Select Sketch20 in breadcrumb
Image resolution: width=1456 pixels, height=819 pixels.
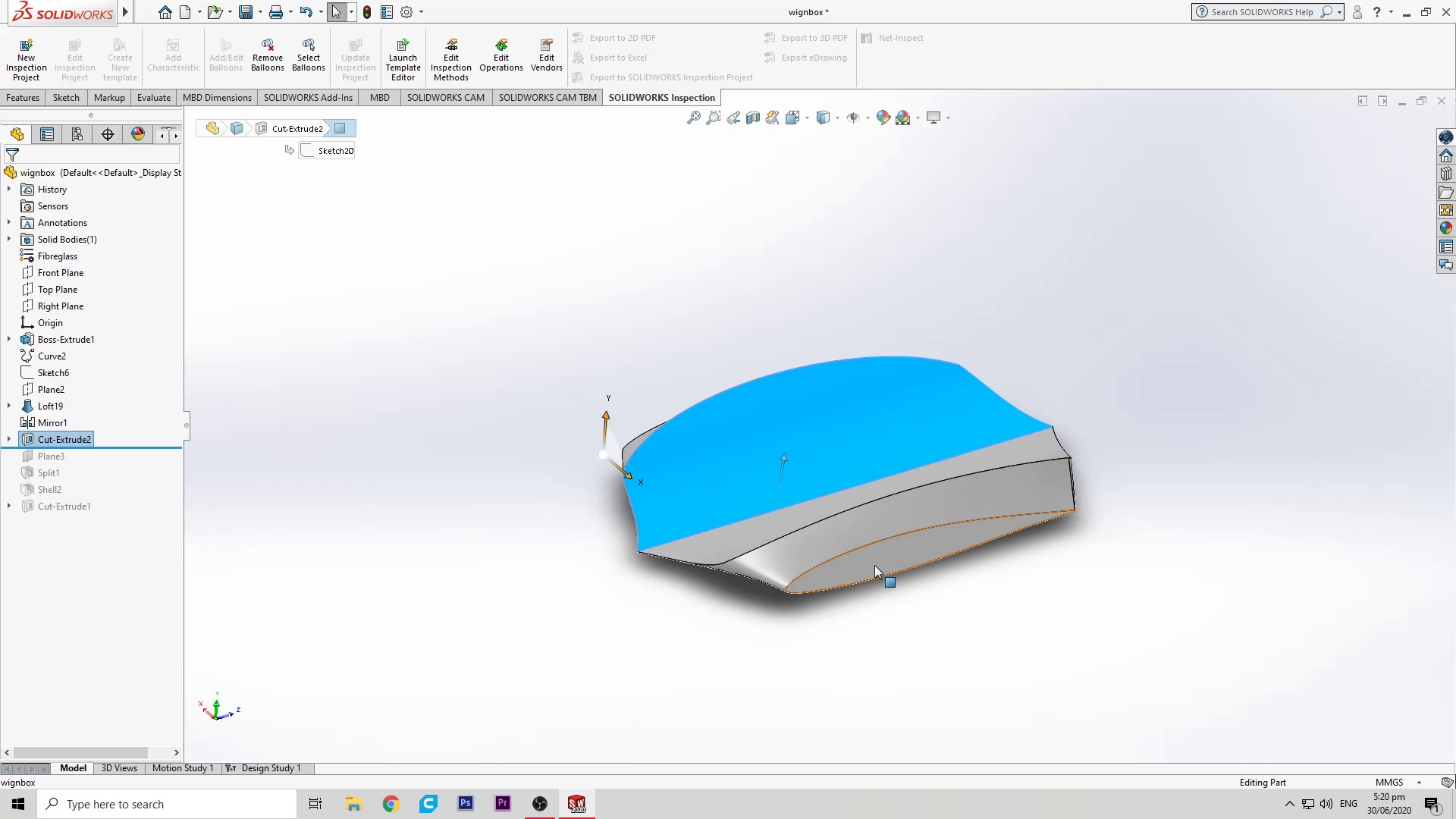pos(328,151)
